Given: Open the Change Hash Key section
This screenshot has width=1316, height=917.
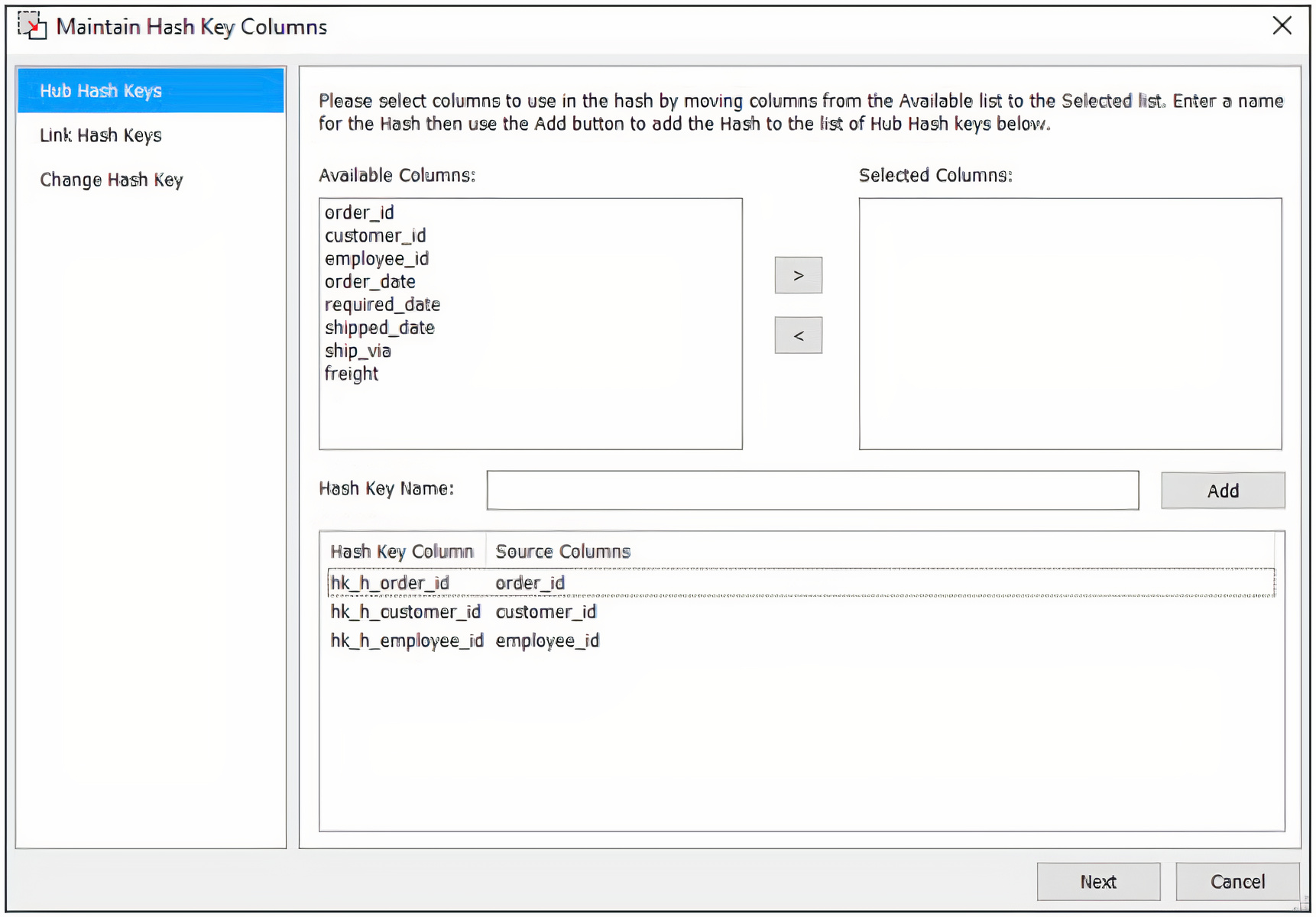Looking at the screenshot, I should click(x=112, y=180).
